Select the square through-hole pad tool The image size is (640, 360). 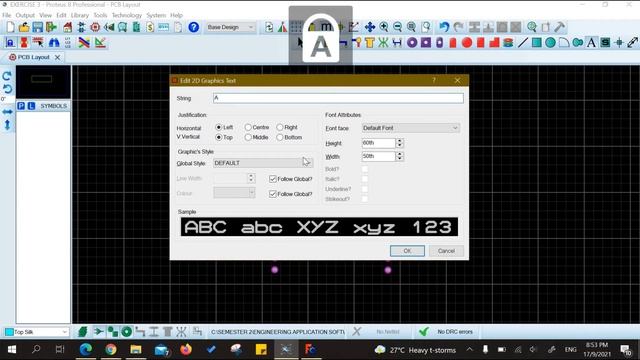coord(426,42)
